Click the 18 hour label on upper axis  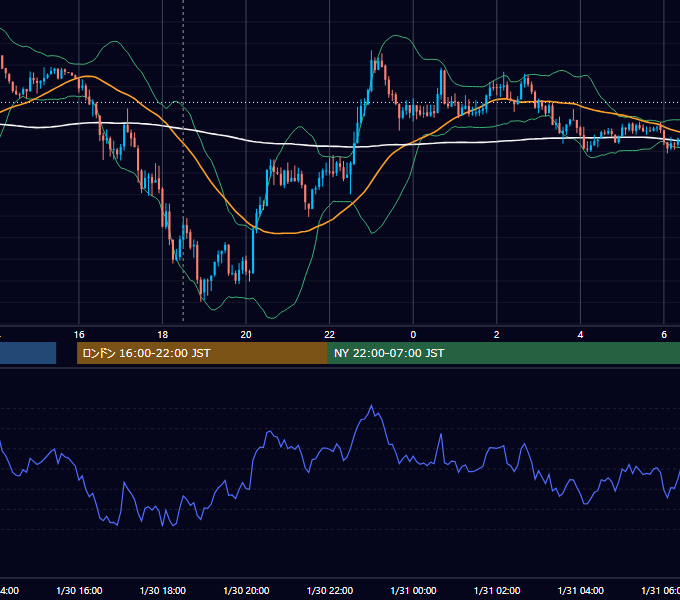pyautogui.click(x=162, y=335)
